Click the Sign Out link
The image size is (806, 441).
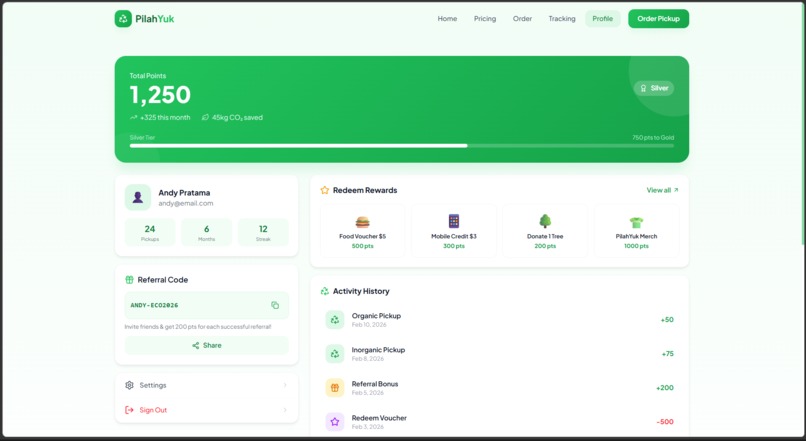[206, 410]
